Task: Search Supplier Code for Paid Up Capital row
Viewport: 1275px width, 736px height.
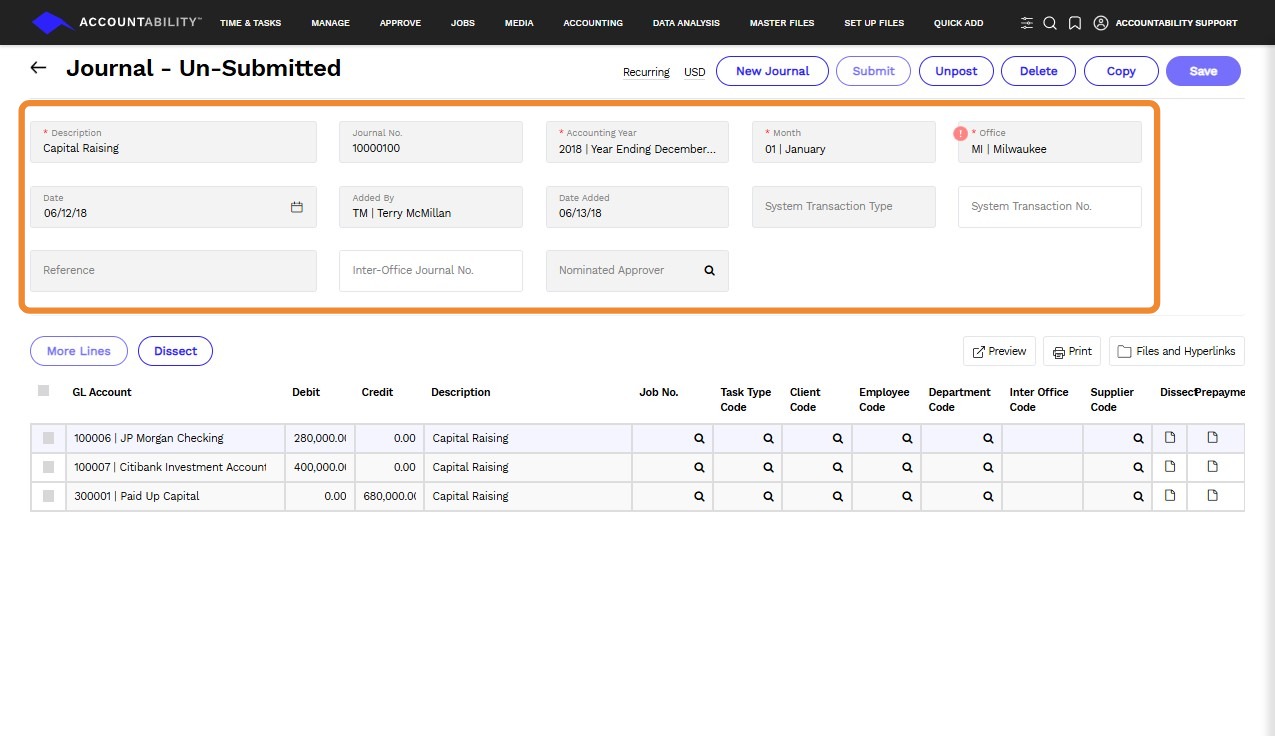Action: coord(1138,496)
